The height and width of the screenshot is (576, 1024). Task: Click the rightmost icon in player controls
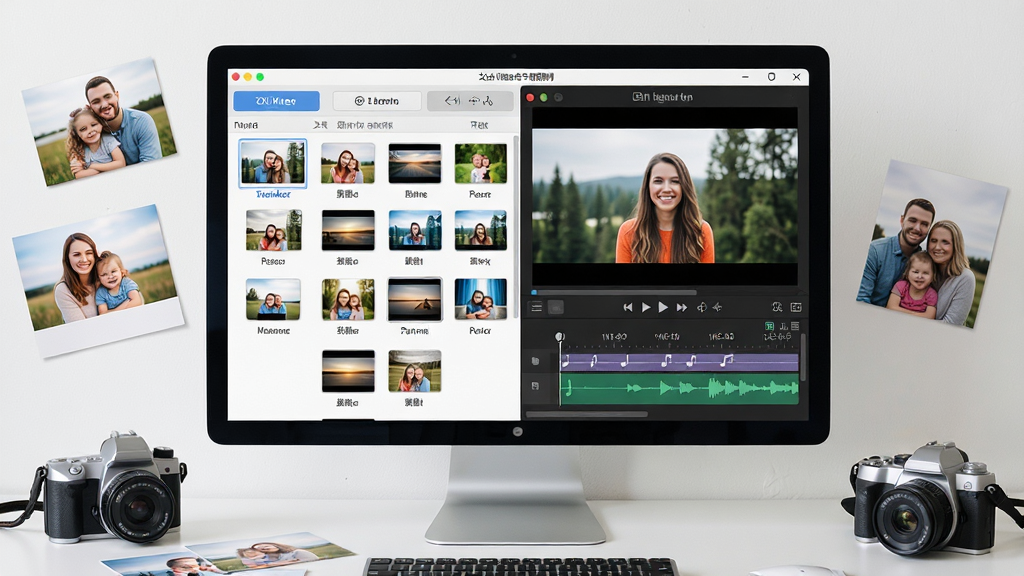(x=796, y=307)
